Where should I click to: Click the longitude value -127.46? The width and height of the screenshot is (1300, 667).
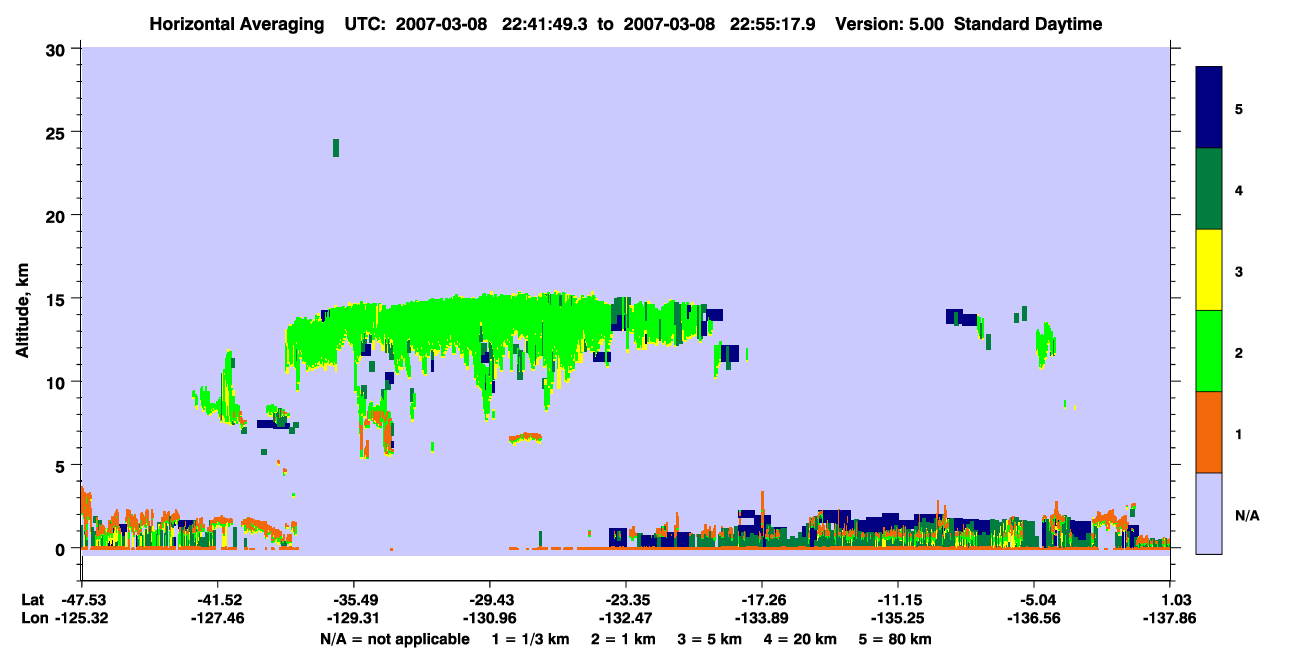pyautogui.click(x=217, y=619)
